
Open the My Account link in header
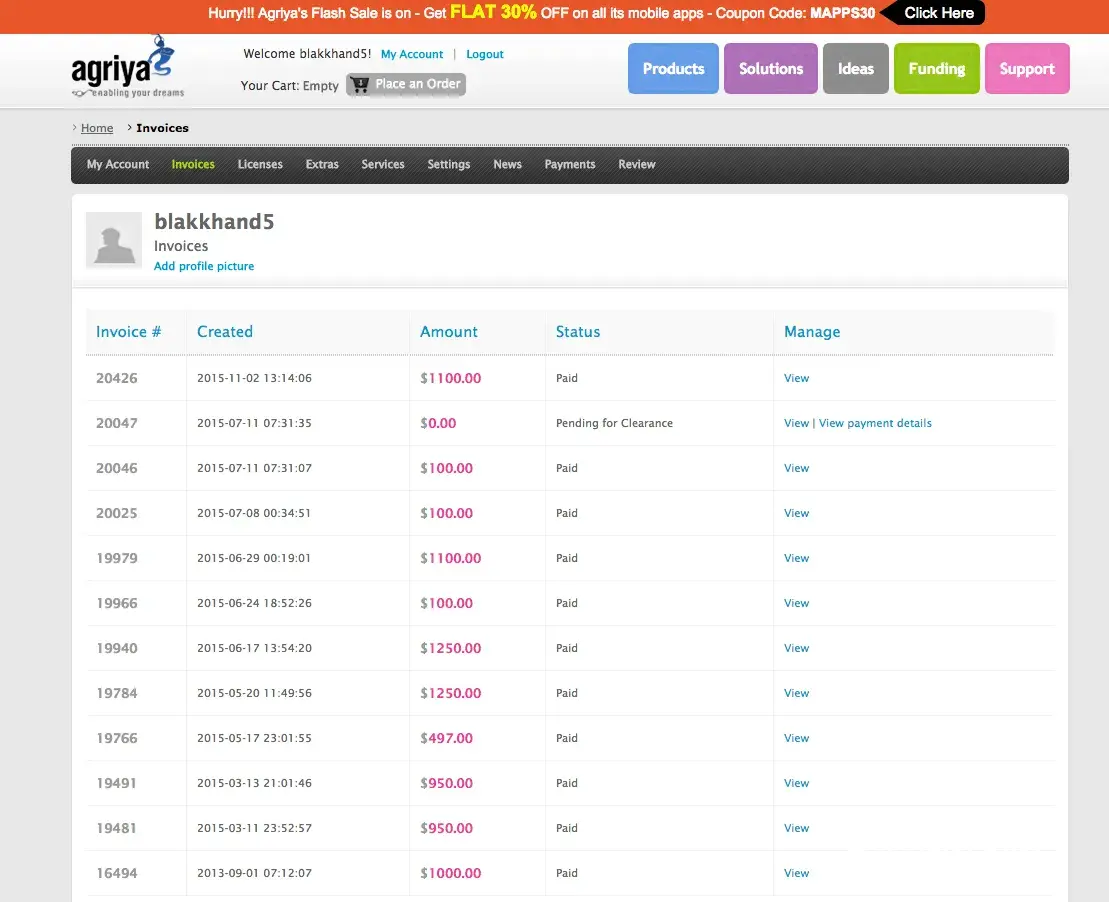pyautogui.click(x=412, y=54)
